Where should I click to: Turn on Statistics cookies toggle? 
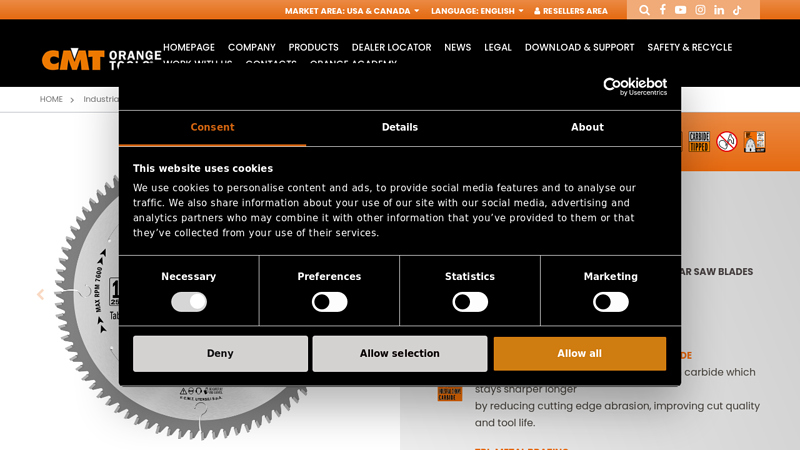coord(470,302)
